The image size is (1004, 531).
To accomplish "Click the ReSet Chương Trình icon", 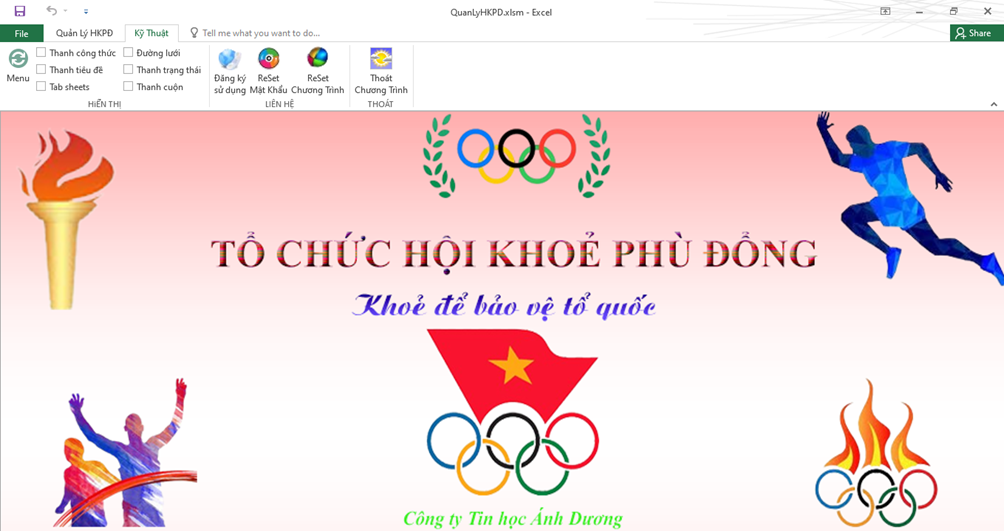I will coord(318,58).
